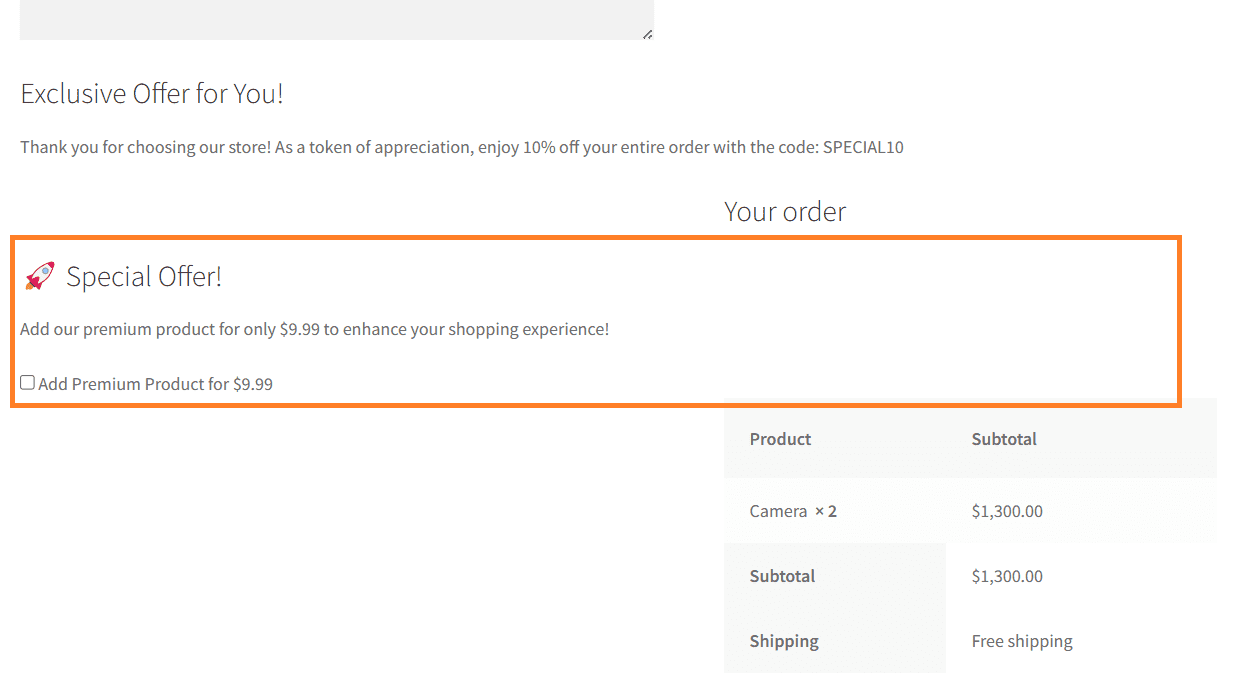Image resolution: width=1252 pixels, height=673 pixels.
Task: Click the Camera product name in order table
Action: [778, 511]
